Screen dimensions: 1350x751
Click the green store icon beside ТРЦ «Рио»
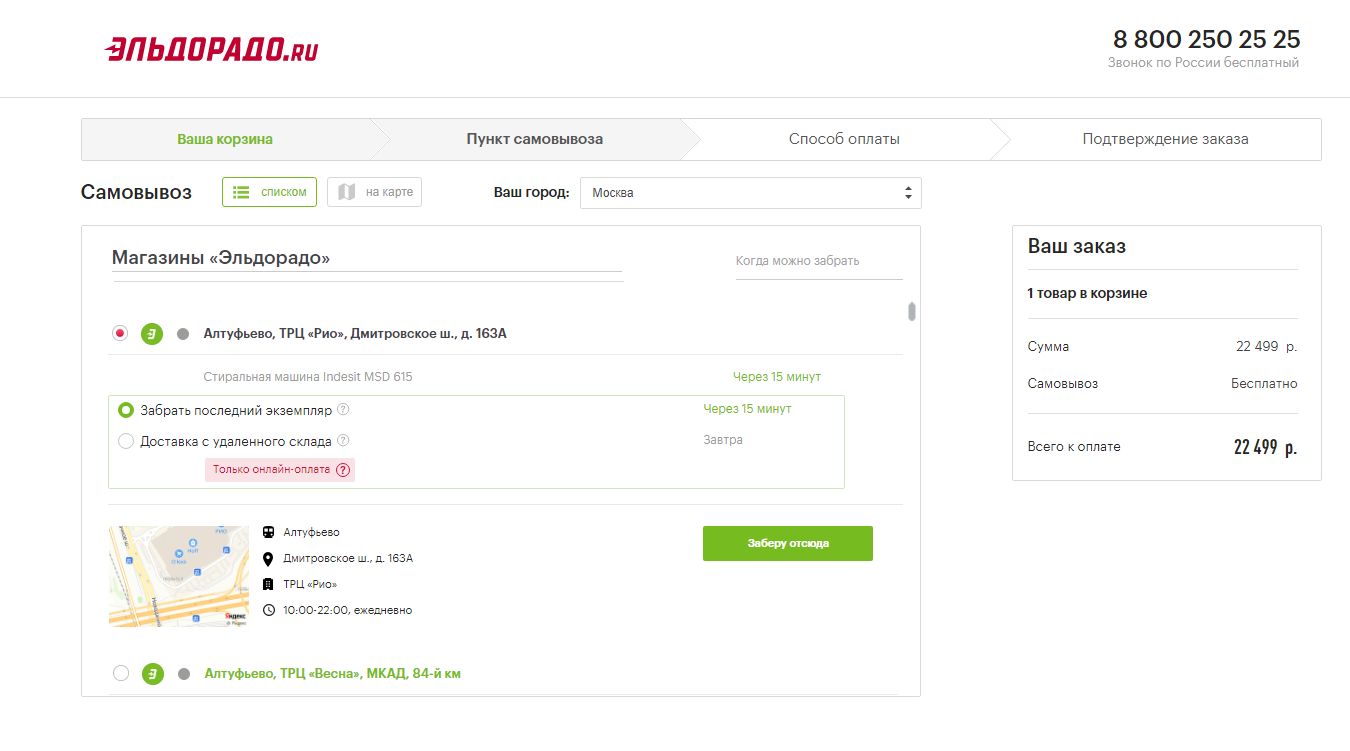click(x=152, y=334)
